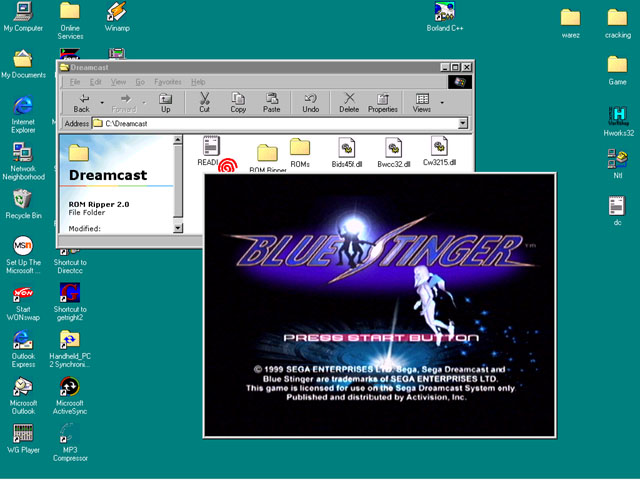Launch Outlook Express icon
The height and width of the screenshot is (480, 640).
point(23,349)
